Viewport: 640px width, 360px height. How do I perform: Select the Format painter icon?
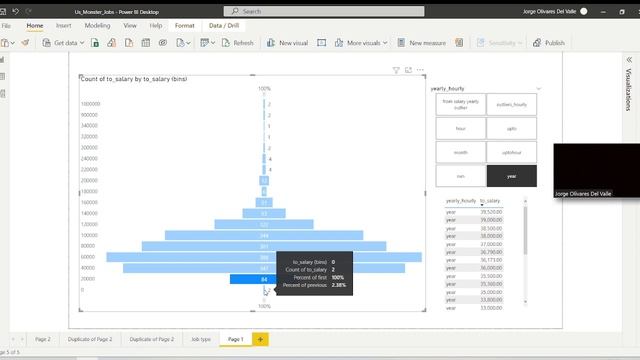(x=25, y=42)
